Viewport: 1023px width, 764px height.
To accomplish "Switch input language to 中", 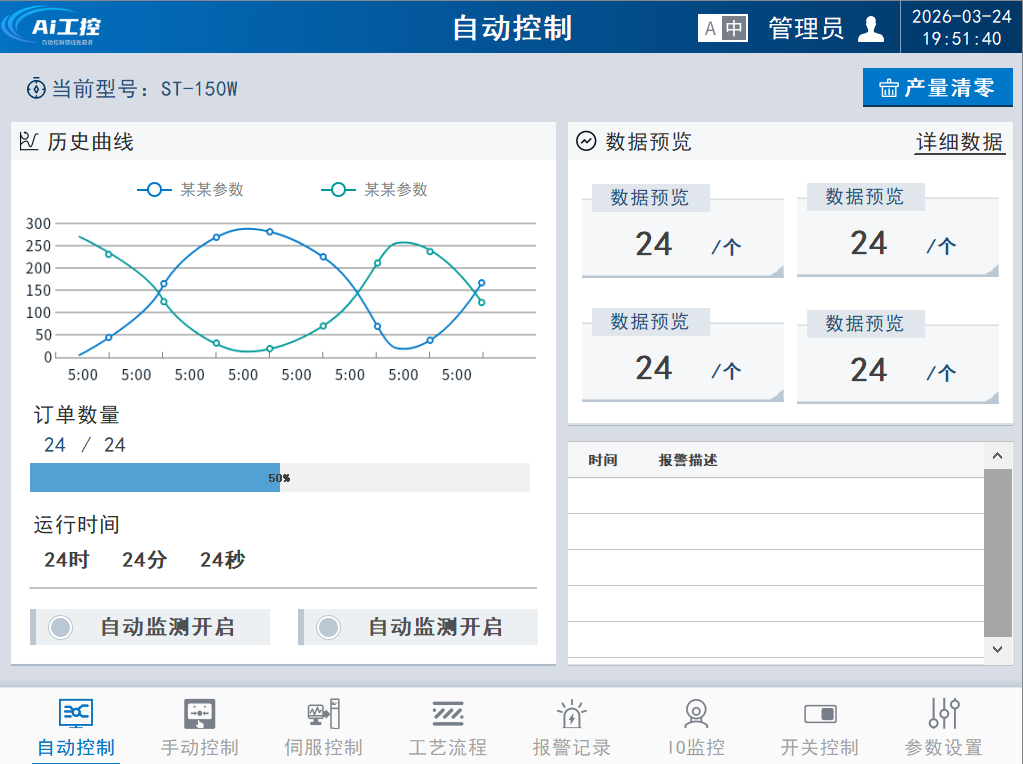I will pyautogui.click(x=735, y=29).
